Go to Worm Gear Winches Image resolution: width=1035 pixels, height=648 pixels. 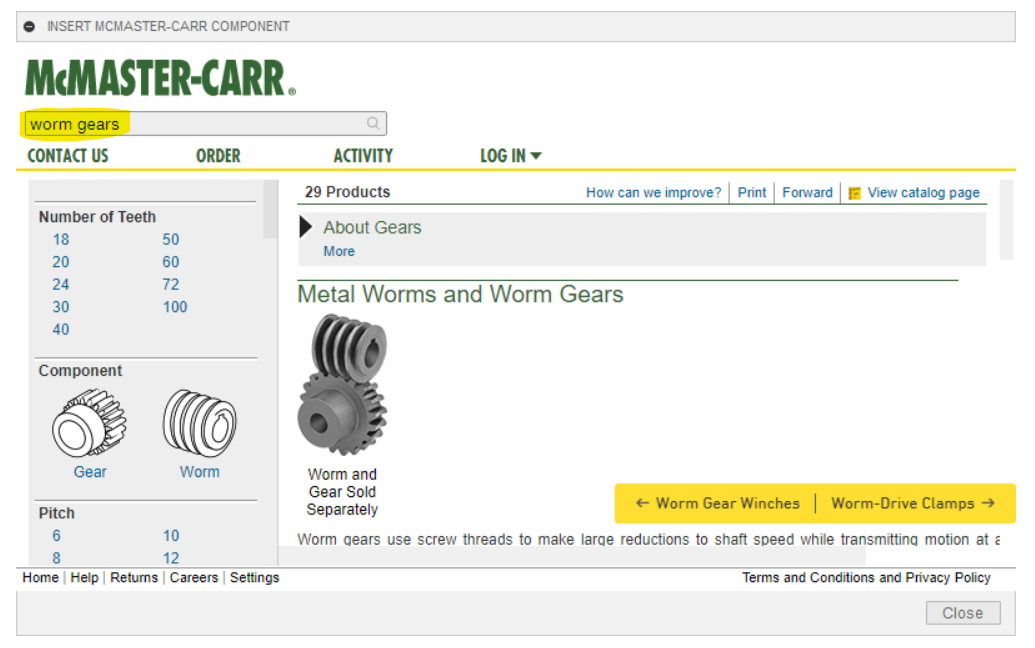tap(718, 503)
